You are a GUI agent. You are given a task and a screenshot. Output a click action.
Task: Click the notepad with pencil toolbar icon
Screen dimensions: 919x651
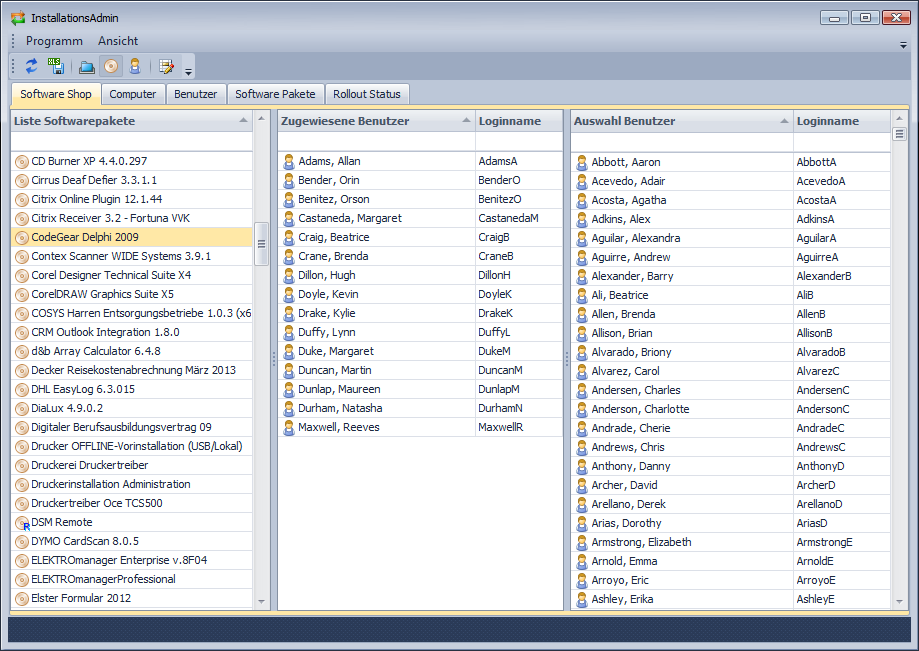click(x=166, y=67)
